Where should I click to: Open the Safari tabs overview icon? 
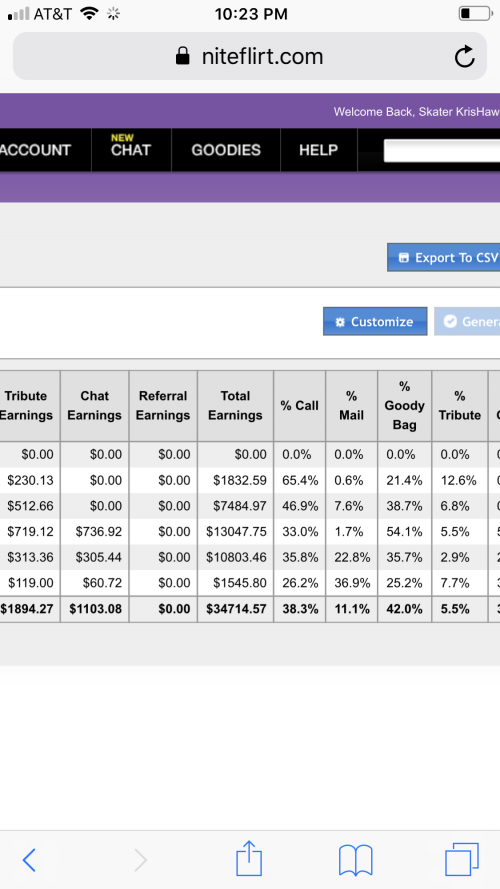point(461,860)
